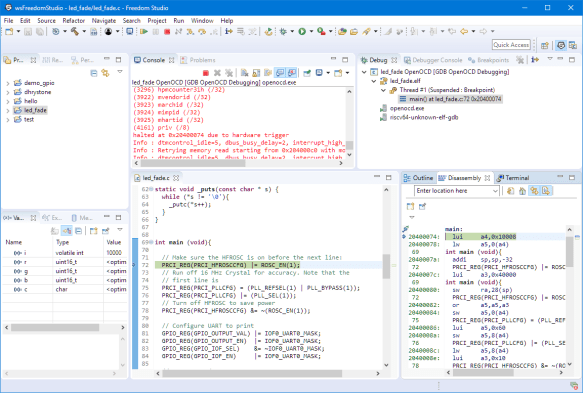Screen dimensions: 583x393
Task: Toggle Link with Active Debug Context in Disassembly
Action: tap(534, 191)
